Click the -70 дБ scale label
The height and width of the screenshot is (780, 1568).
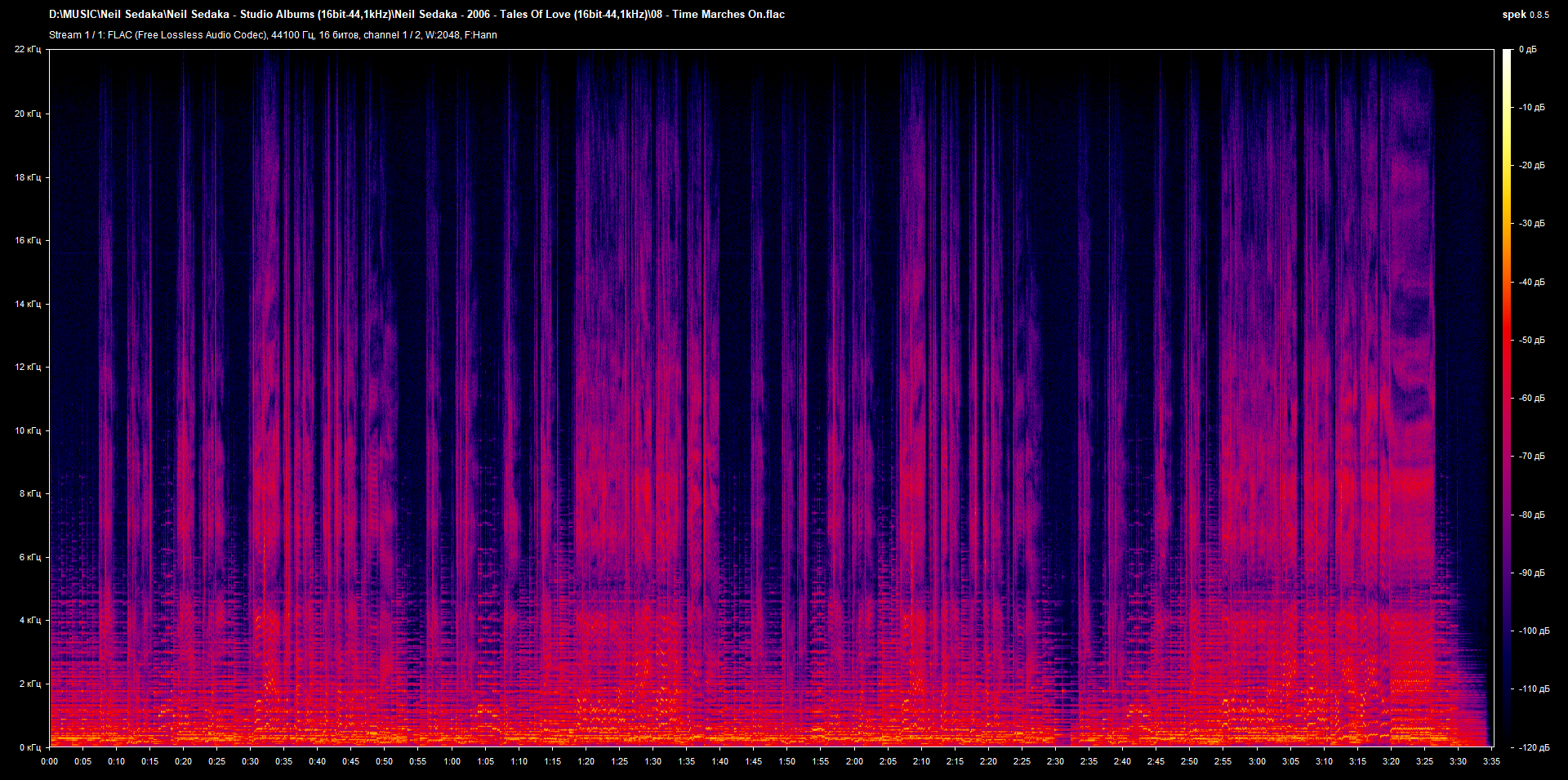(1532, 457)
